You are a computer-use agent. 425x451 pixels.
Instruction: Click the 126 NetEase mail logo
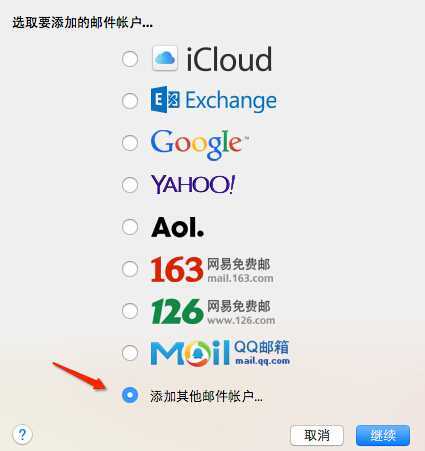click(x=213, y=311)
